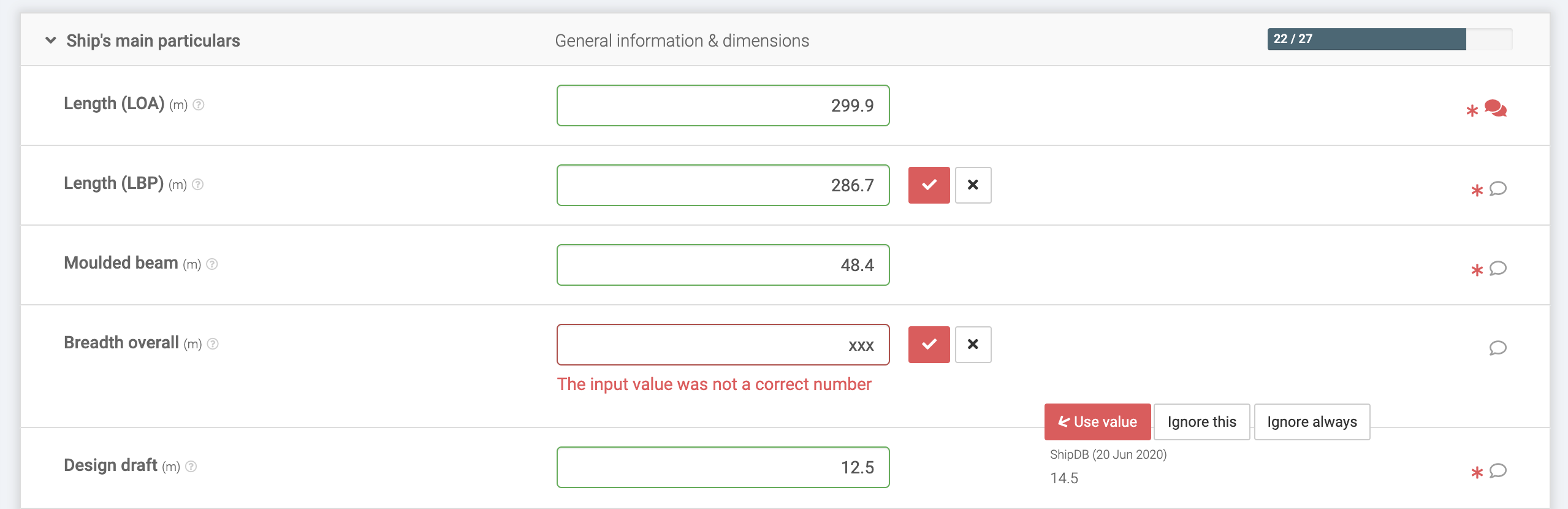Choose Ignore always for ShipDB value
Image resolution: width=1568 pixels, height=509 pixels.
pos(1312,422)
